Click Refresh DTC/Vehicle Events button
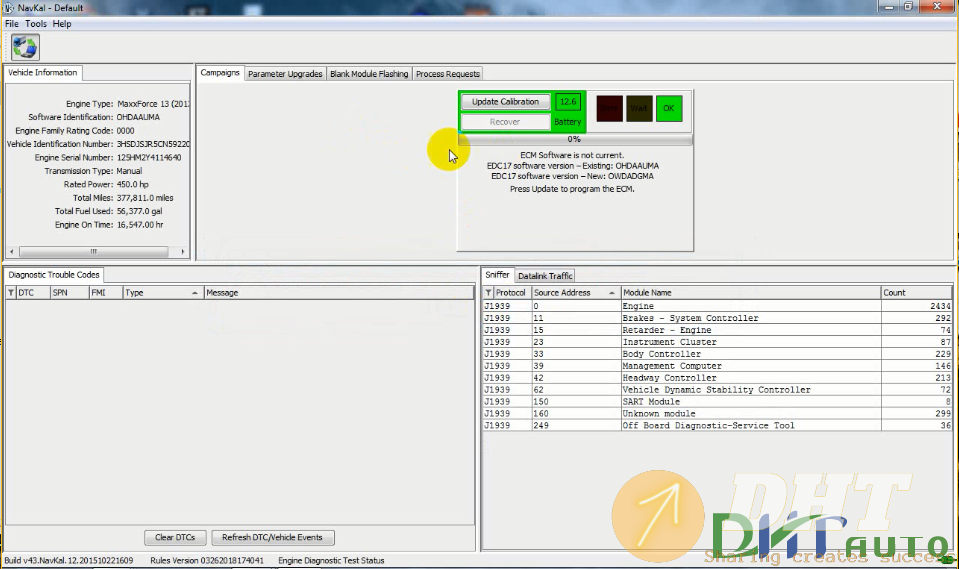The width and height of the screenshot is (959, 569). 272,537
